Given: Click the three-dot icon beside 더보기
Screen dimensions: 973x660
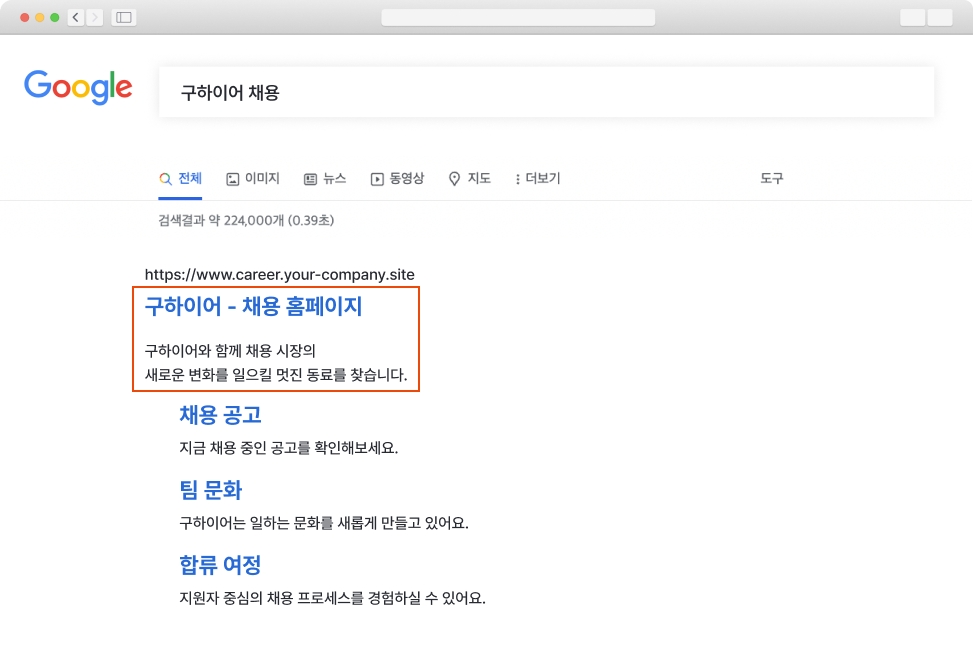Looking at the screenshot, I should point(518,179).
